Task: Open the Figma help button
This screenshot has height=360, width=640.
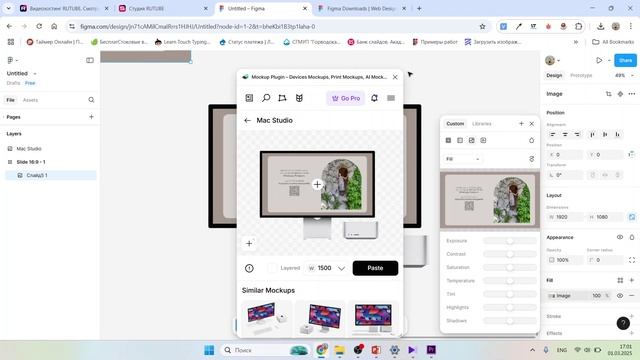Action: (623, 323)
